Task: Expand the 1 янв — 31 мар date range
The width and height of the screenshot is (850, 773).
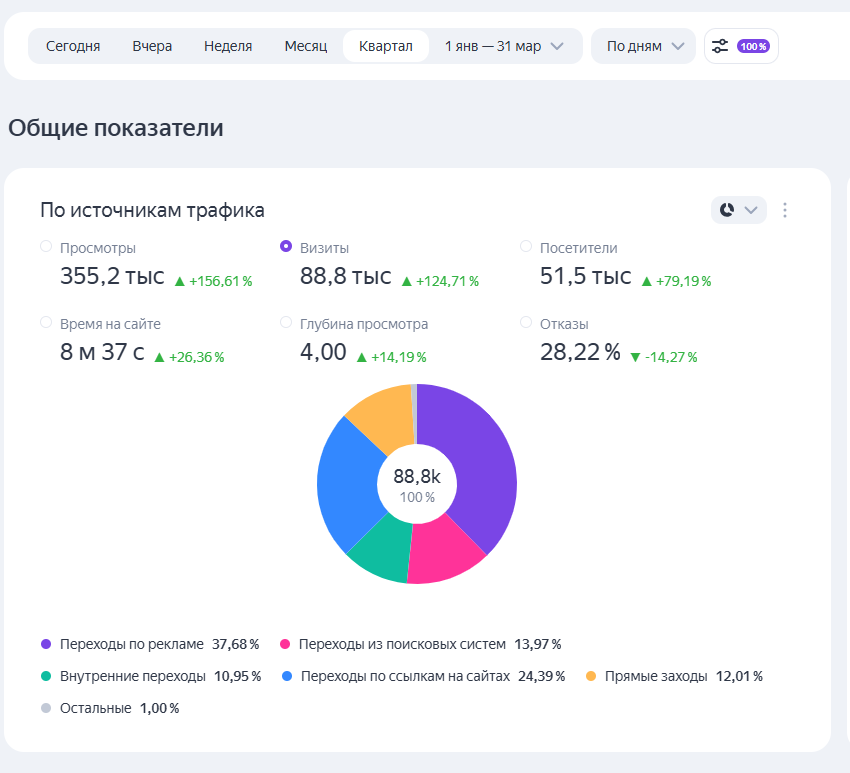Action: 505,46
